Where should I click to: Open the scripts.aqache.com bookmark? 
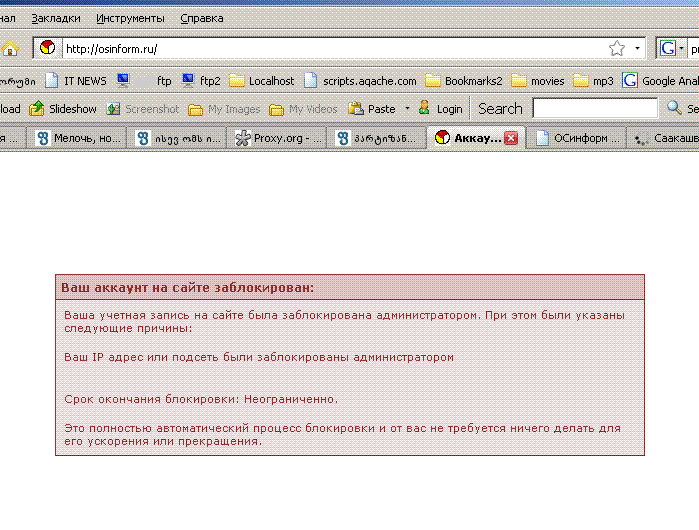pos(360,81)
